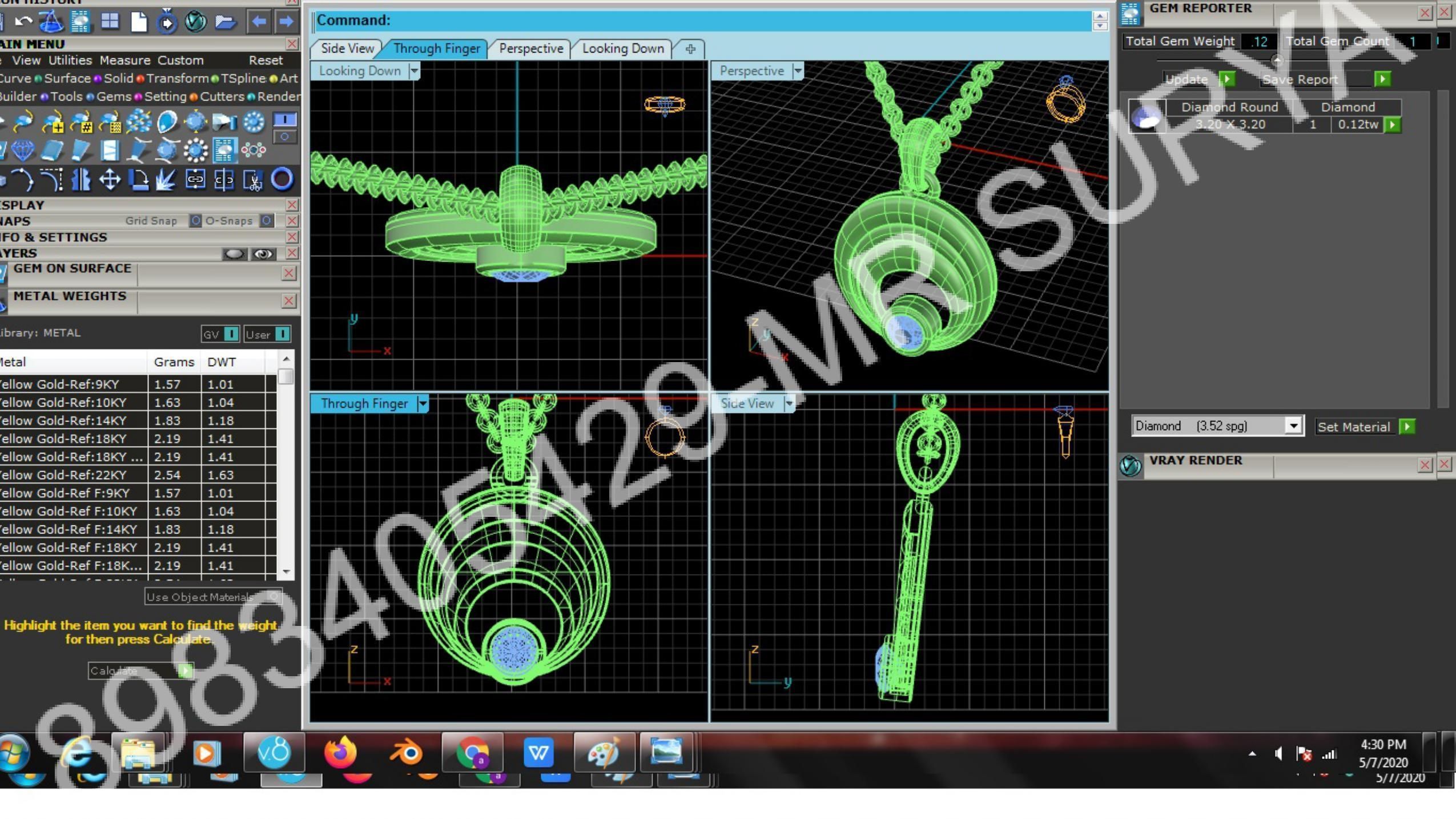Click the metal list scroll-up arrow
The height and width of the screenshot is (819, 1456).
286,359
